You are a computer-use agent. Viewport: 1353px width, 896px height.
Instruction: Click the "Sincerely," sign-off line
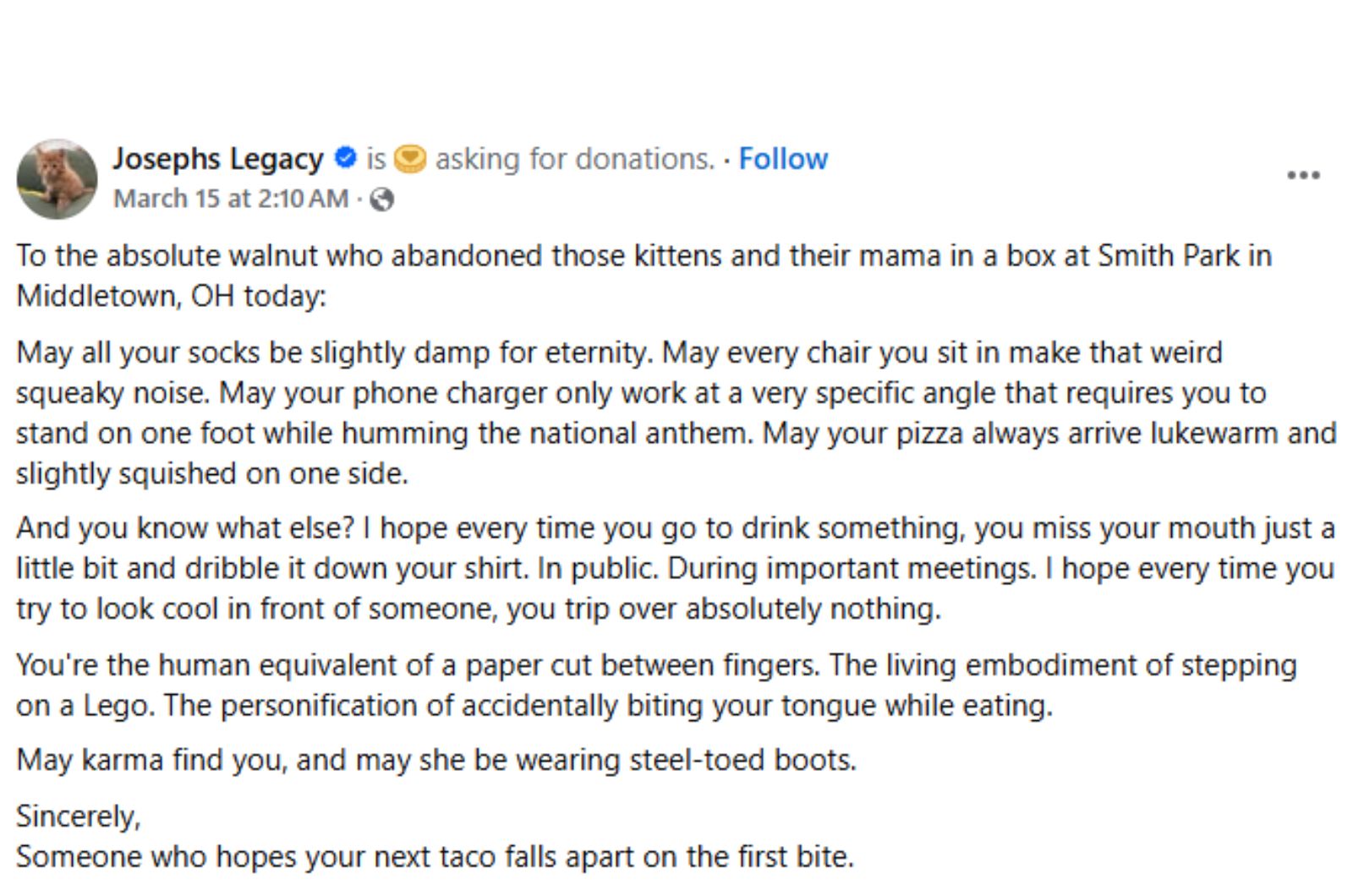tap(79, 817)
